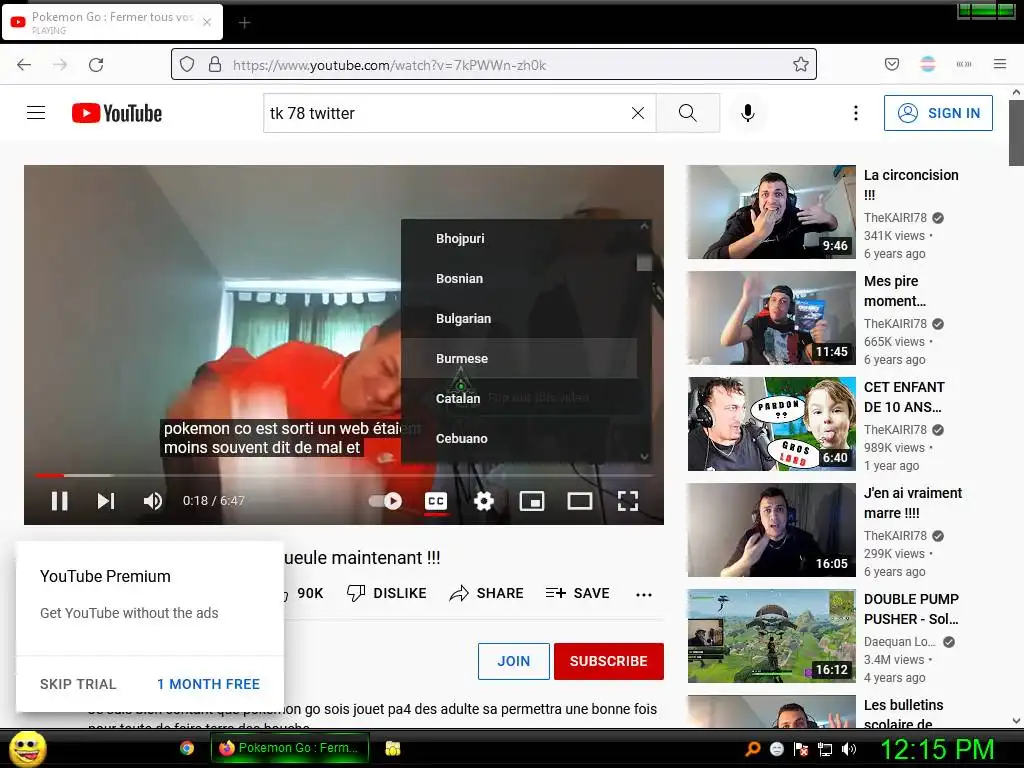Open taskbar search magnifier icon
Screen dimensions: 1024x768
point(753,749)
